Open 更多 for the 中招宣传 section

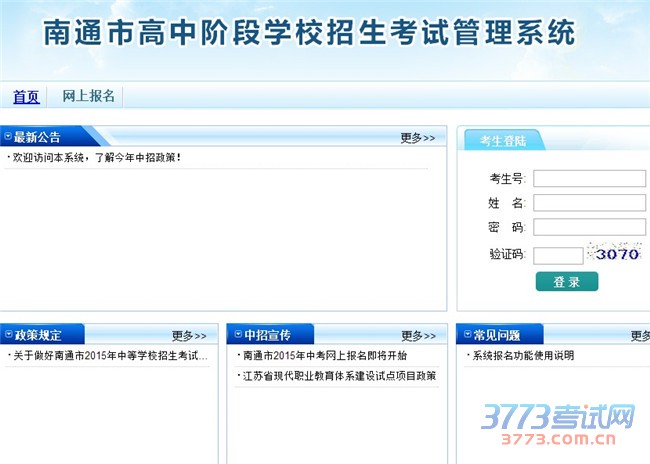click(418, 336)
